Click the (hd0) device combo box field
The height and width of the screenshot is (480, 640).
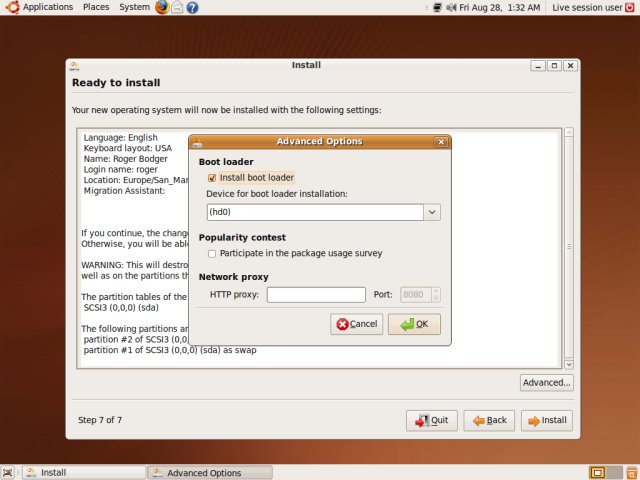(x=315, y=212)
